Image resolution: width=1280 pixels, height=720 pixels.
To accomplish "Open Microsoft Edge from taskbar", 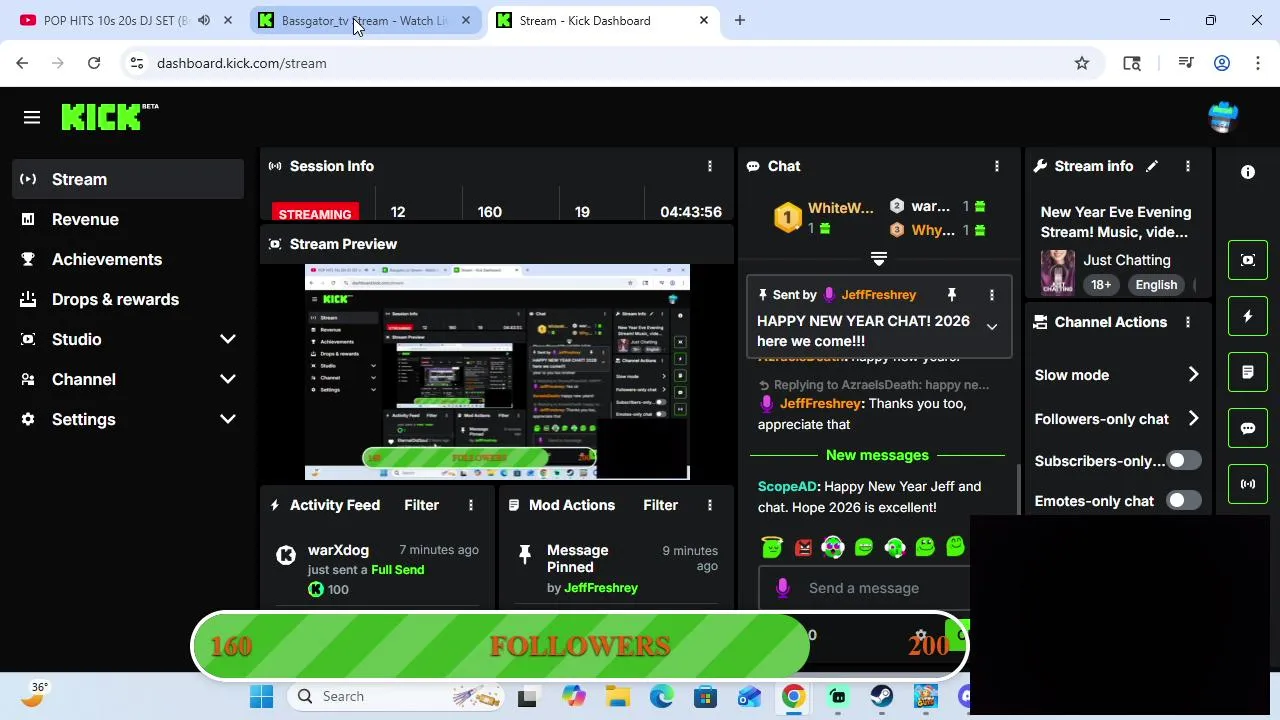I will 662,696.
